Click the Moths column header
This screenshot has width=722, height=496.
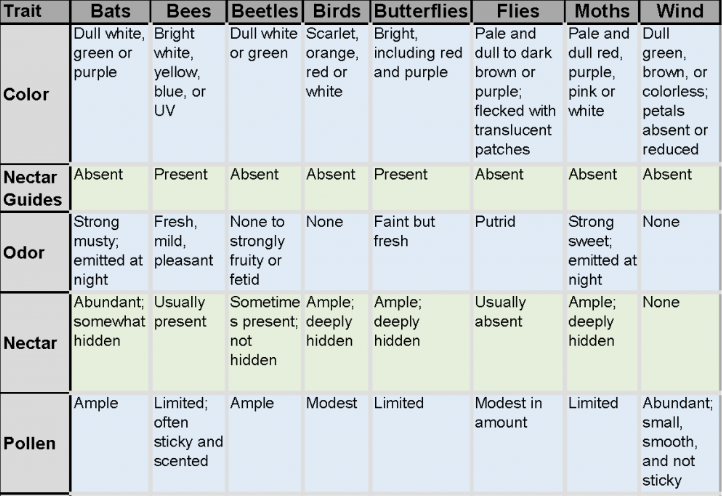(x=601, y=12)
